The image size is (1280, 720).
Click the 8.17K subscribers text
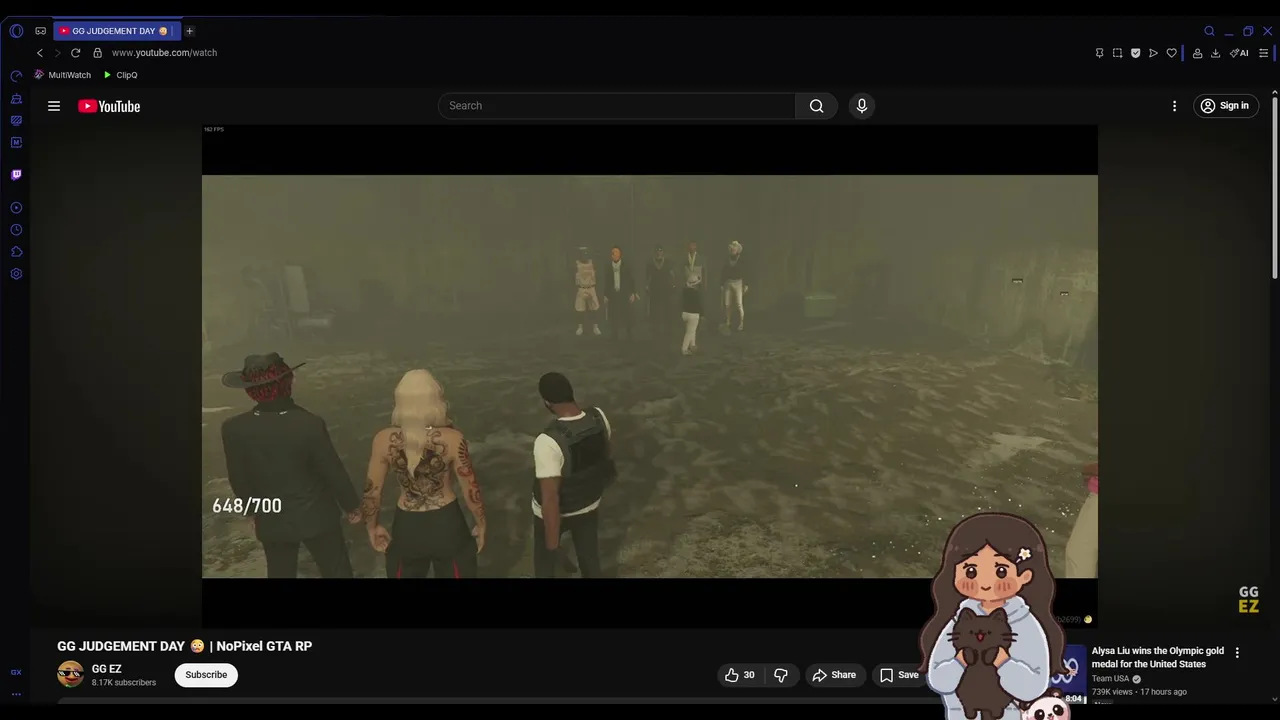click(124, 683)
